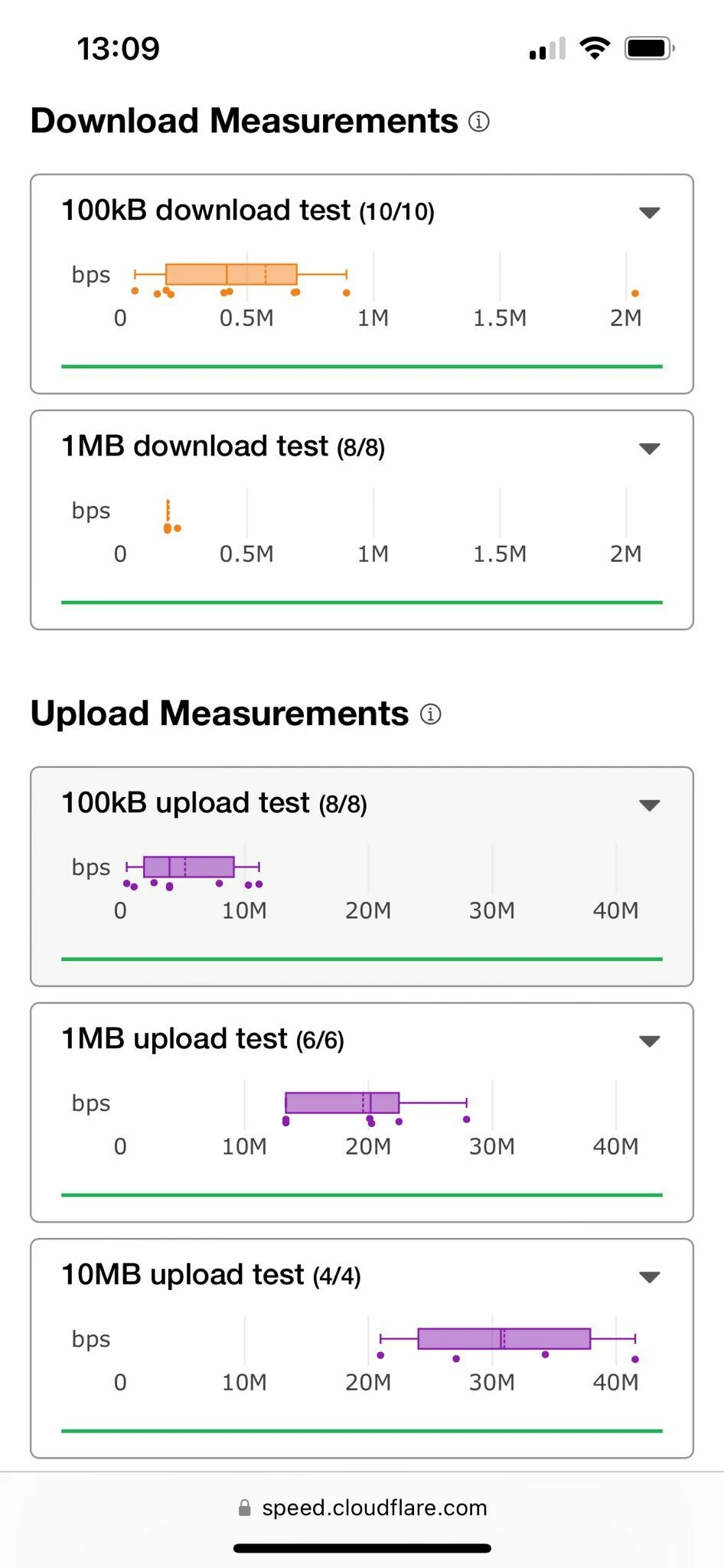Click info icon beside Download Measurements

click(x=479, y=122)
